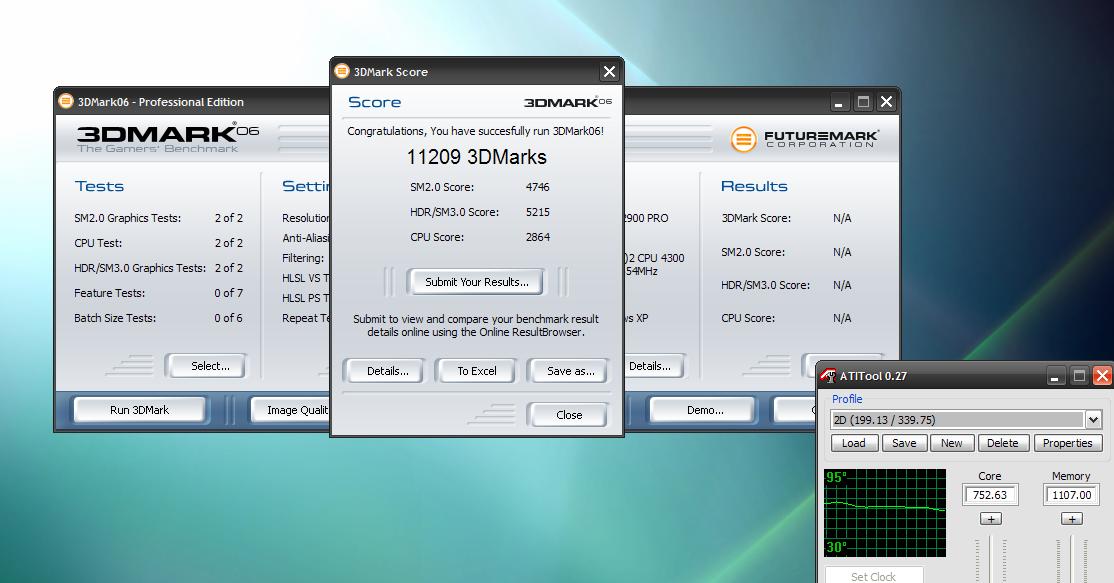Click Feature Tests 0 of 7 value
The image size is (1114, 583).
pyautogui.click(x=229, y=293)
